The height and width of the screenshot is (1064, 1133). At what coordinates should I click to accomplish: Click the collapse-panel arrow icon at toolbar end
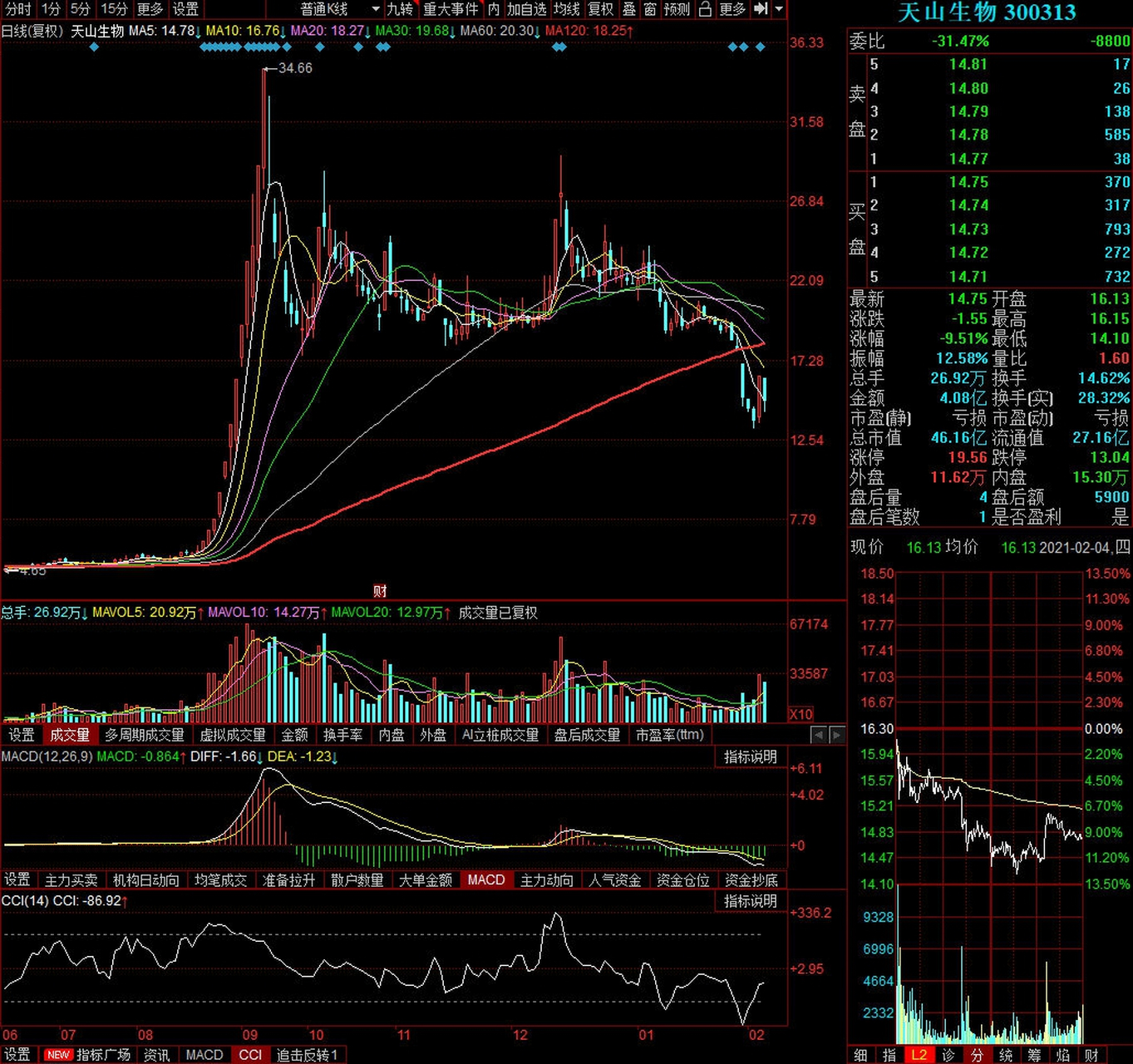pos(761,9)
